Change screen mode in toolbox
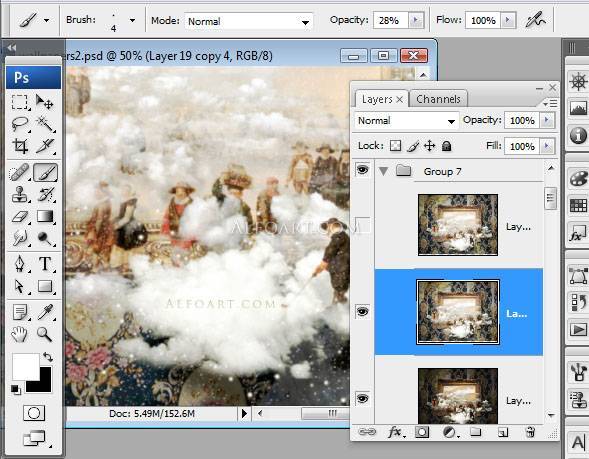589x459 pixels. tap(34, 438)
